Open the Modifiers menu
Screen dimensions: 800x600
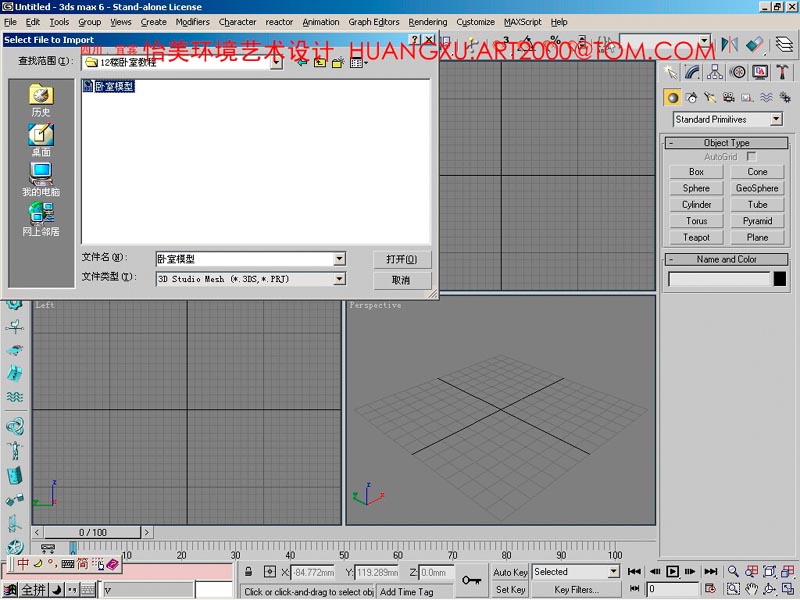(192, 22)
